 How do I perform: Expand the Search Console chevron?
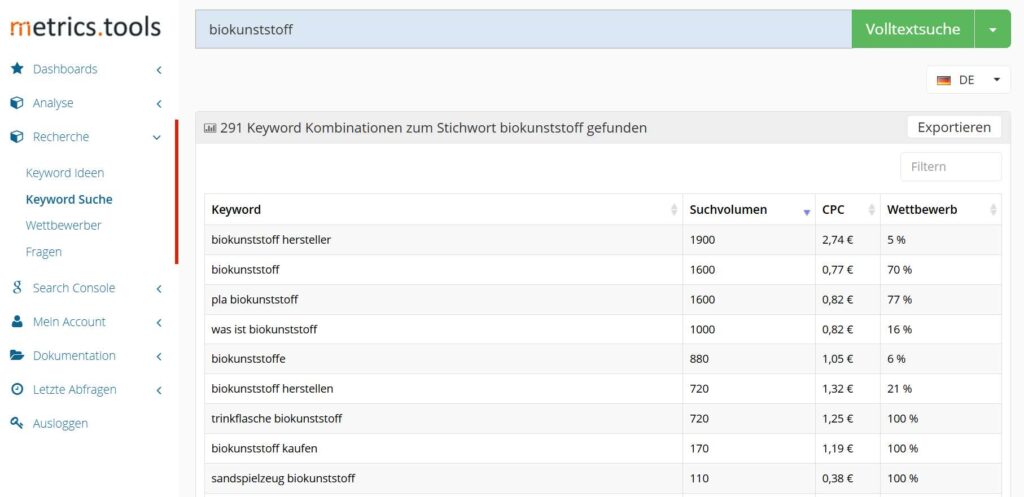(x=159, y=288)
